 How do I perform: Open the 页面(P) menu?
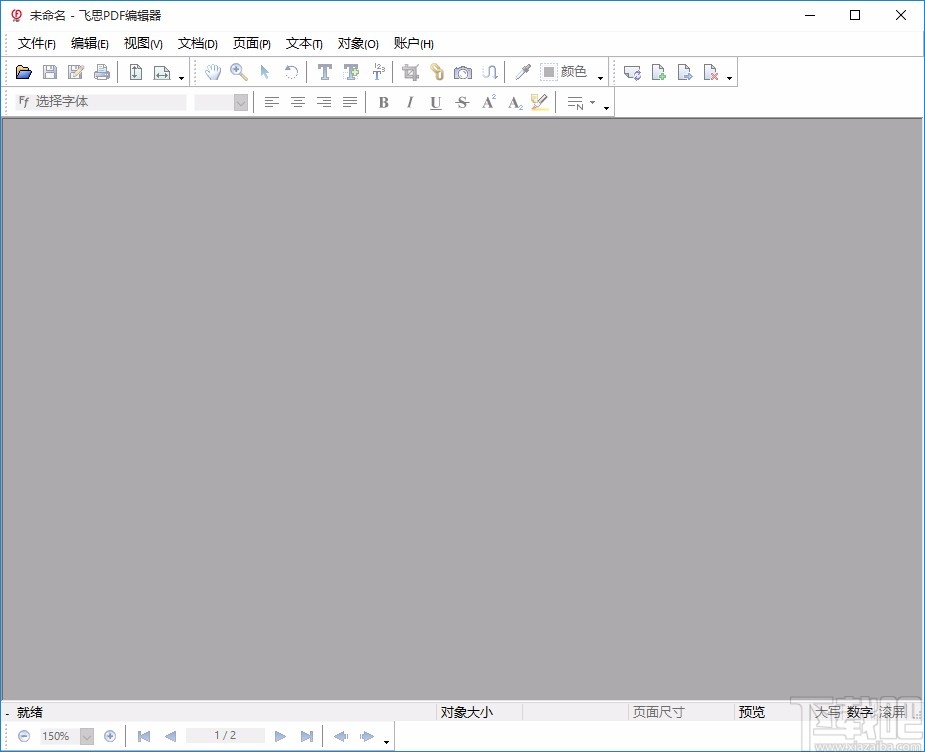(251, 43)
